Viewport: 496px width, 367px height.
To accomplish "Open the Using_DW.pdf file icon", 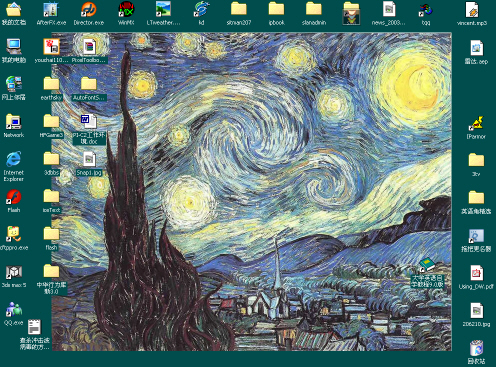I will pyautogui.click(x=476, y=273).
